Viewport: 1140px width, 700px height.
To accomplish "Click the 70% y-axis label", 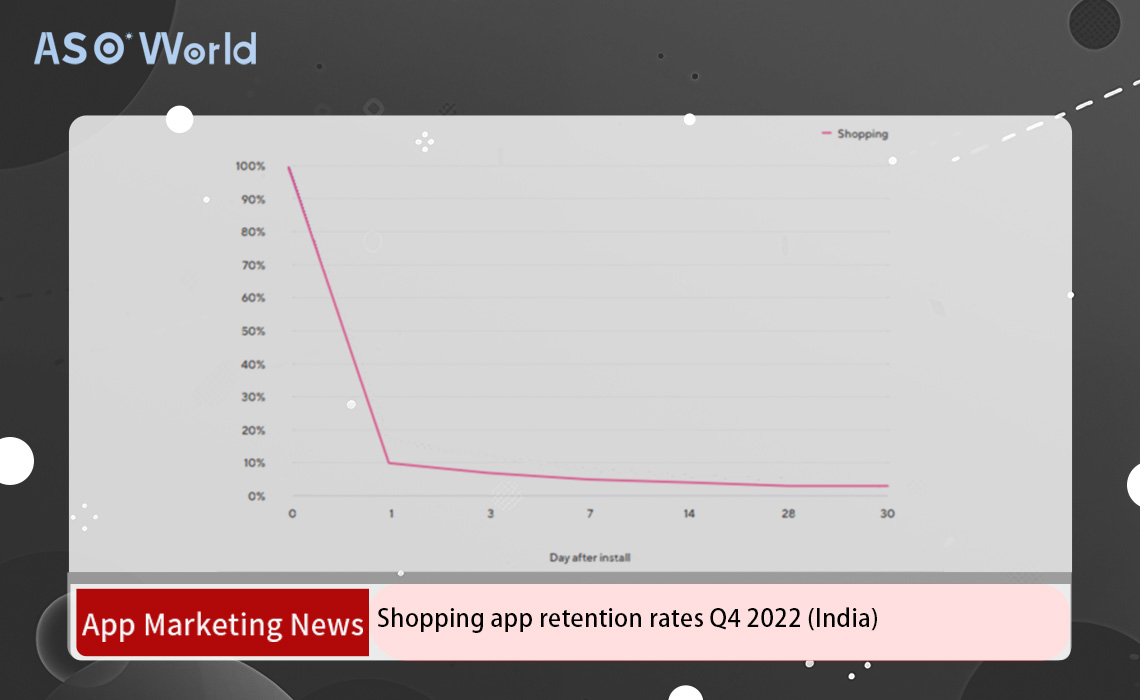I will tap(253, 265).
